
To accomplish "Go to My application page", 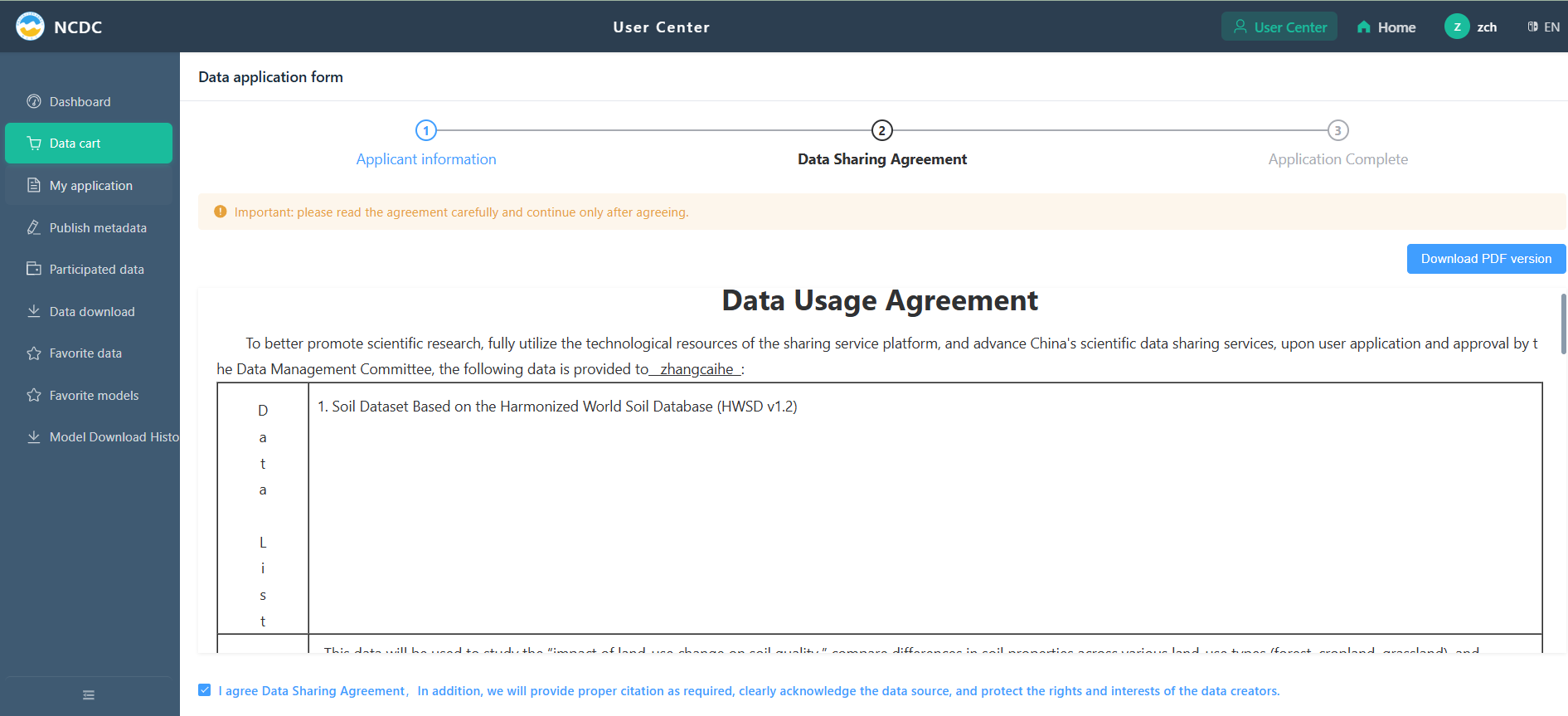I will (89, 185).
